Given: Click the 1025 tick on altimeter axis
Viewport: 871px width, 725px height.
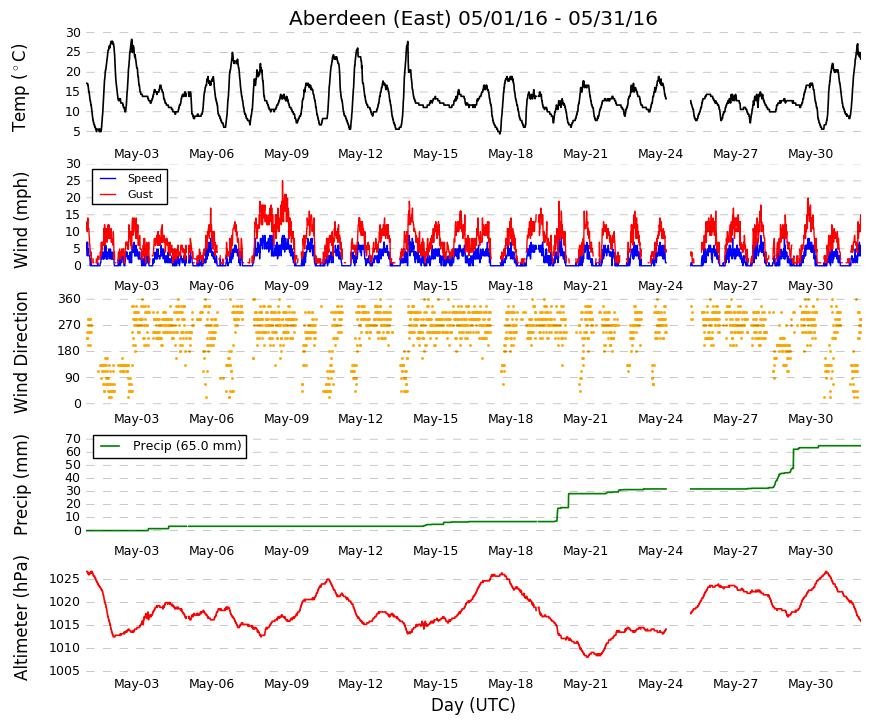Looking at the screenshot, I should point(64,579).
